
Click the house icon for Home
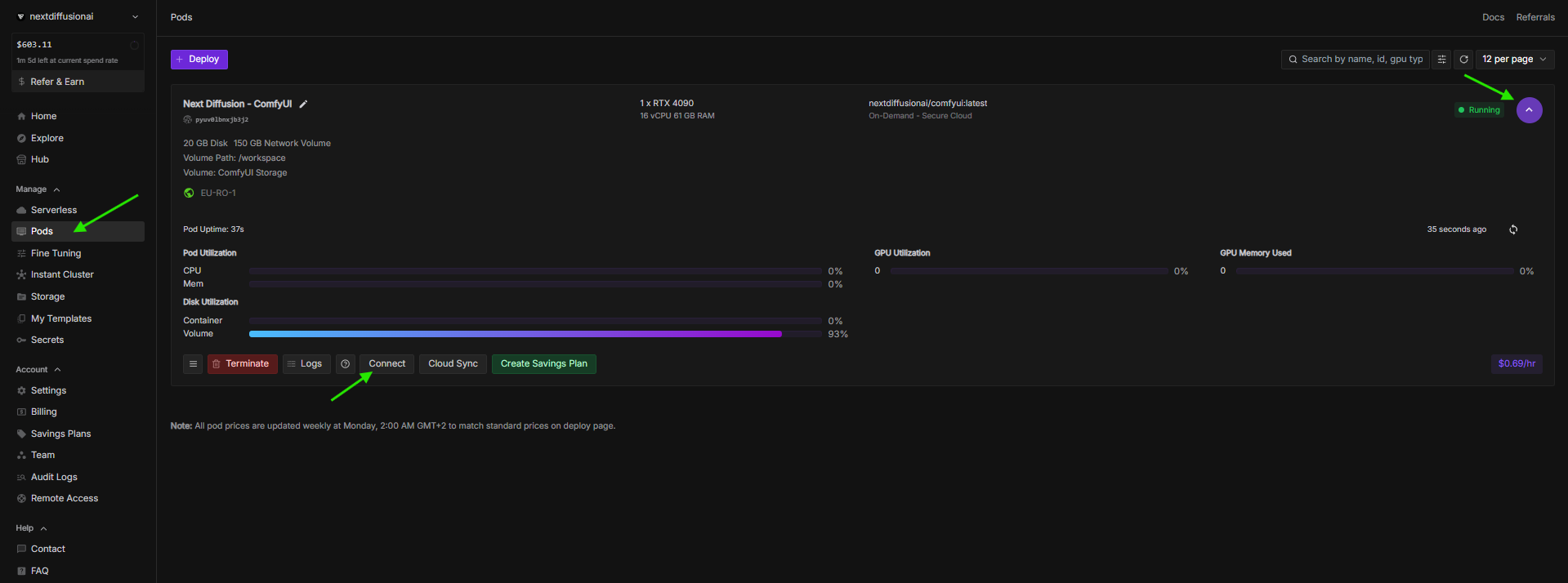point(21,117)
